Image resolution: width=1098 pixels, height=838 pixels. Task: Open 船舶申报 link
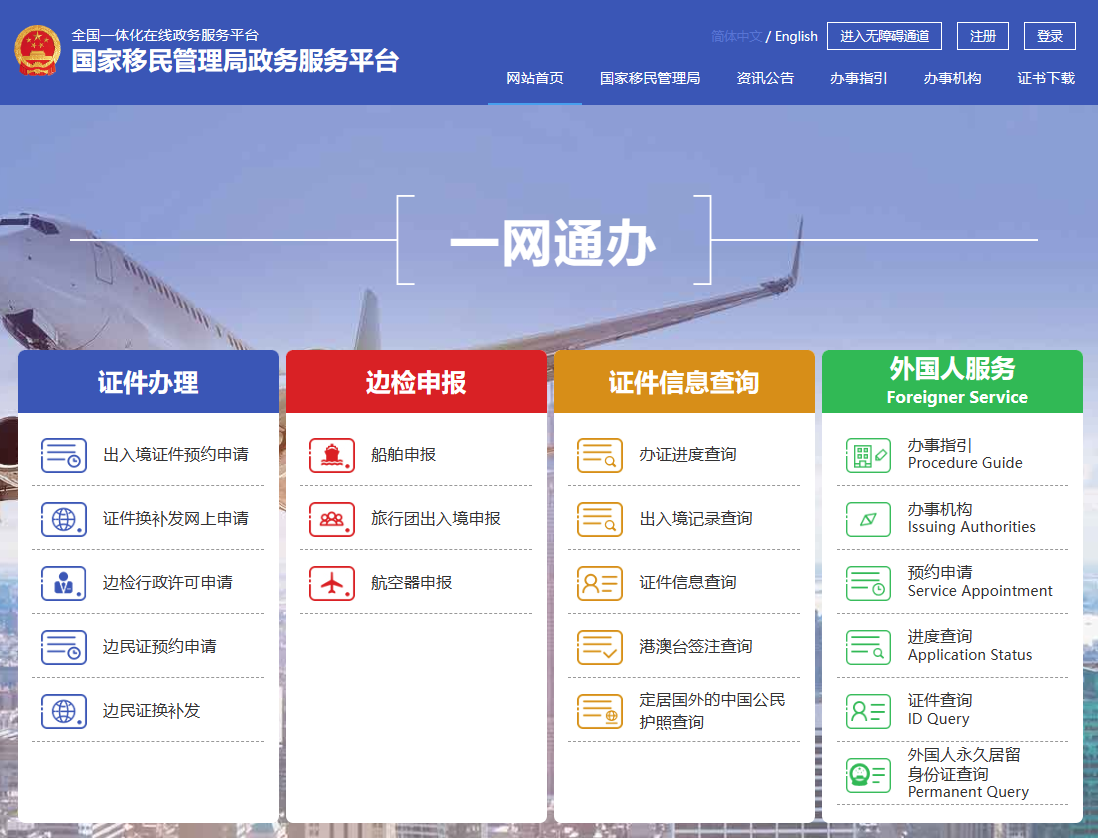point(403,454)
